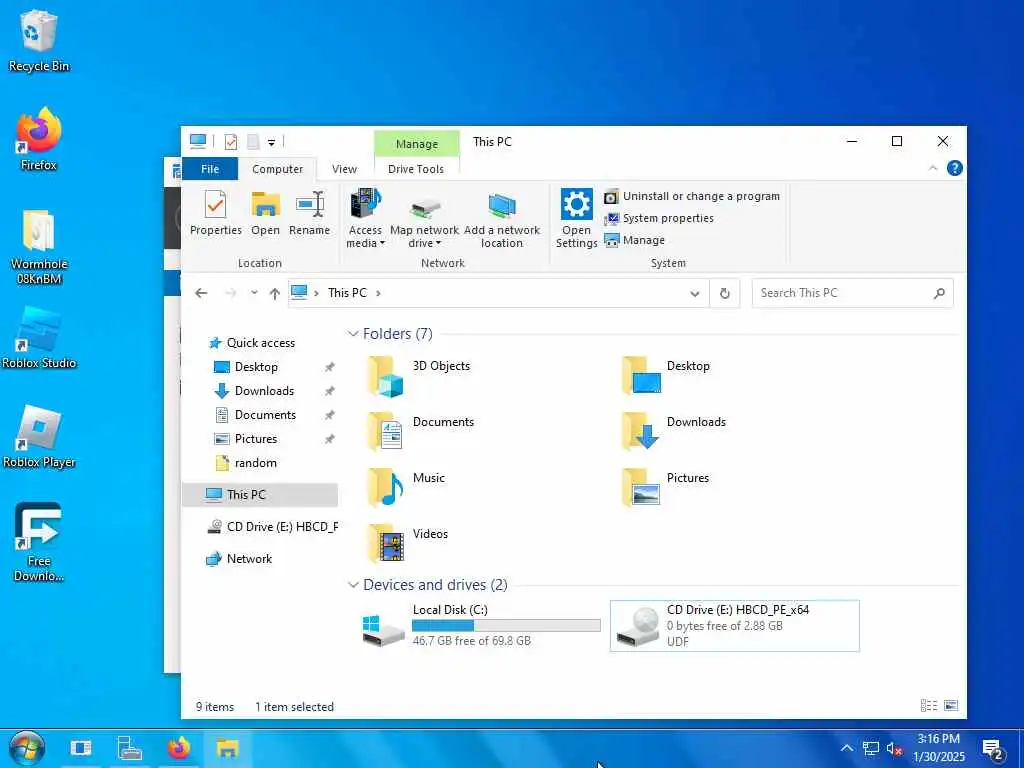Select Firefox desktop shortcut
Image resolution: width=1024 pixels, height=768 pixels.
(39, 139)
